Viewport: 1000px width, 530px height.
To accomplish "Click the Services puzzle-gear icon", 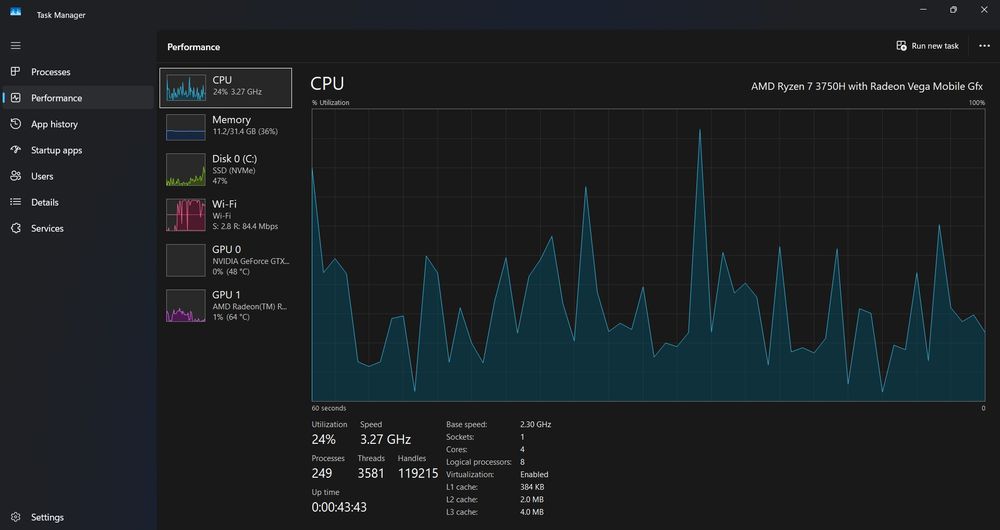I will (x=16, y=228).
